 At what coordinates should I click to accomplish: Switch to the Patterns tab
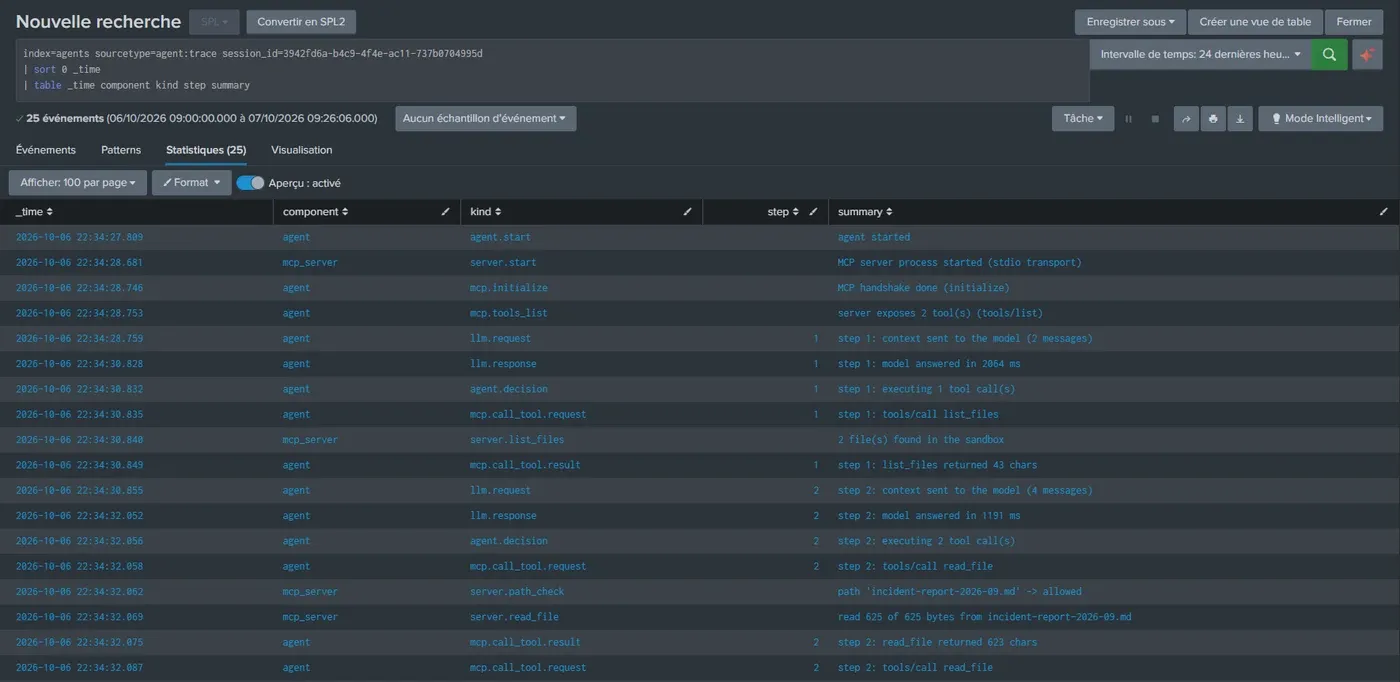point(121,150)
